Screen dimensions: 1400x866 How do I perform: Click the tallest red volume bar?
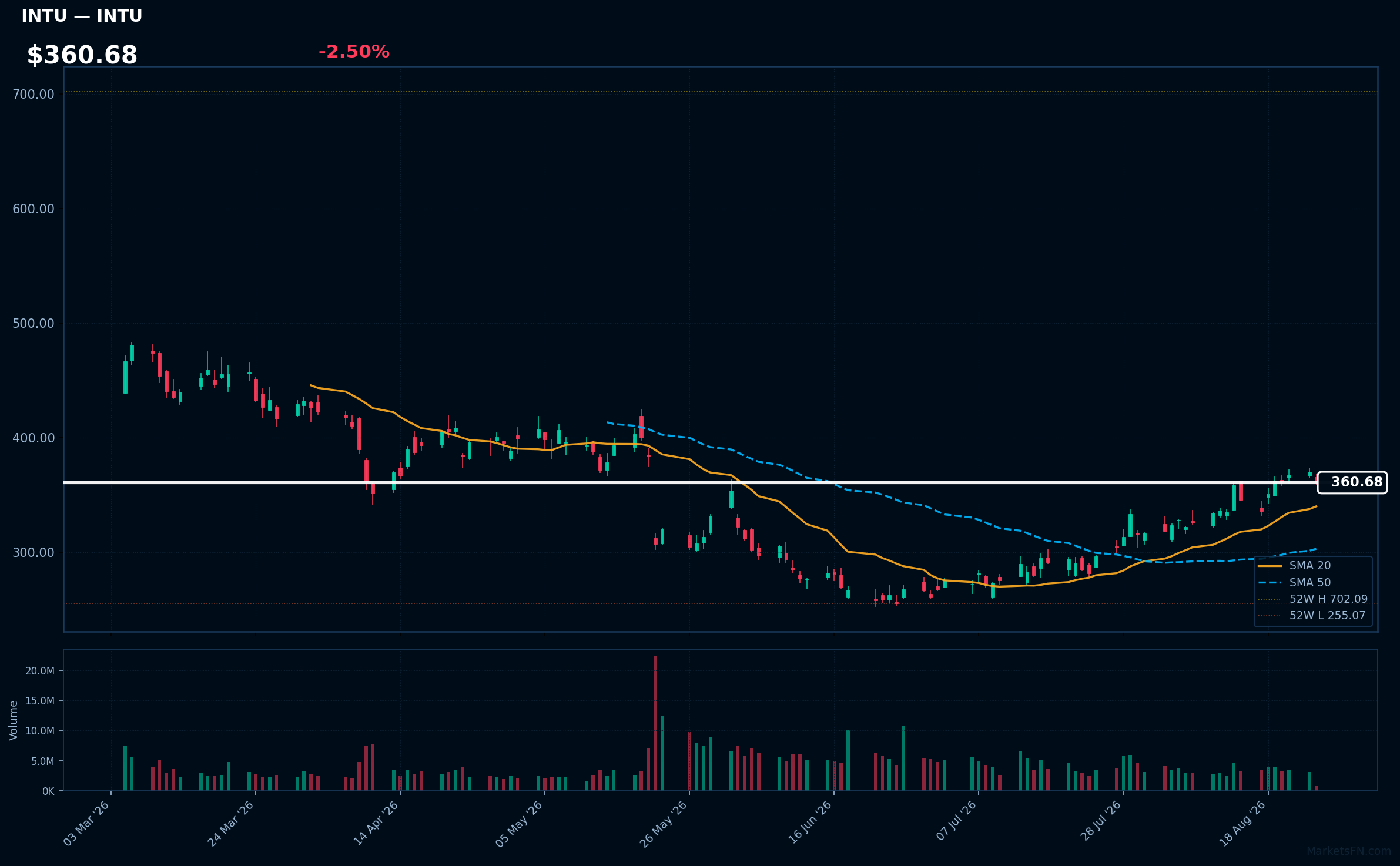pyautogui.click(x=655, y=723)
